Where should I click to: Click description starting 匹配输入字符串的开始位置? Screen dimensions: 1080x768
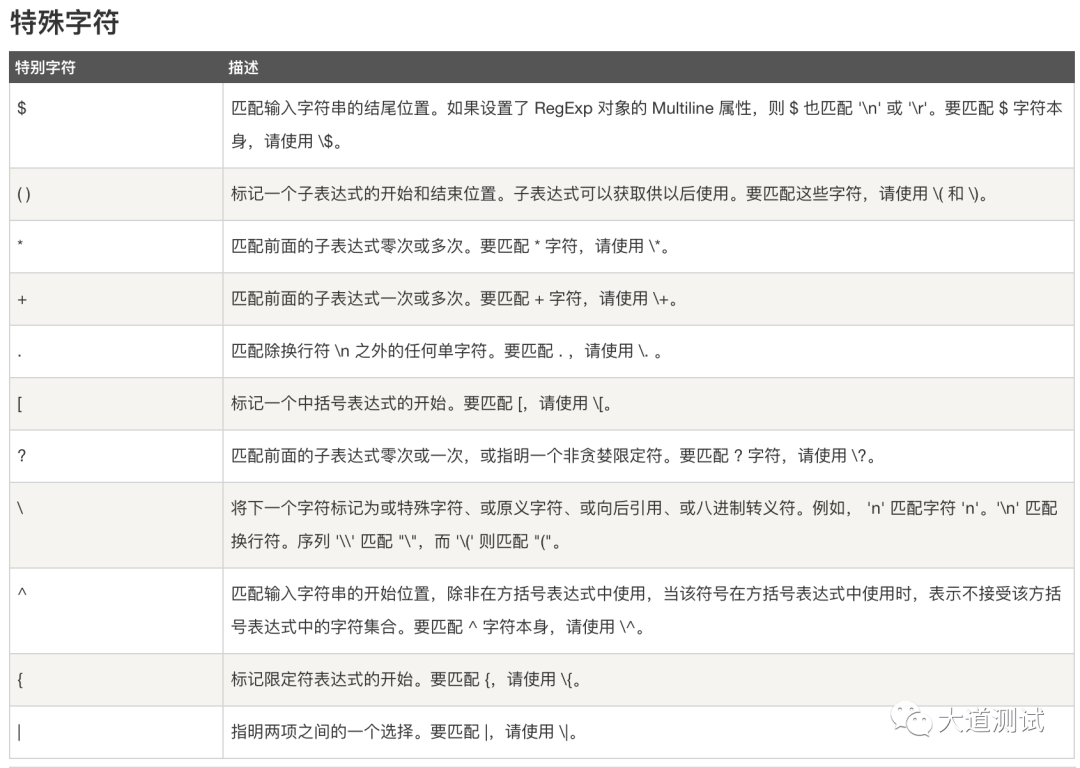point(646,610)
